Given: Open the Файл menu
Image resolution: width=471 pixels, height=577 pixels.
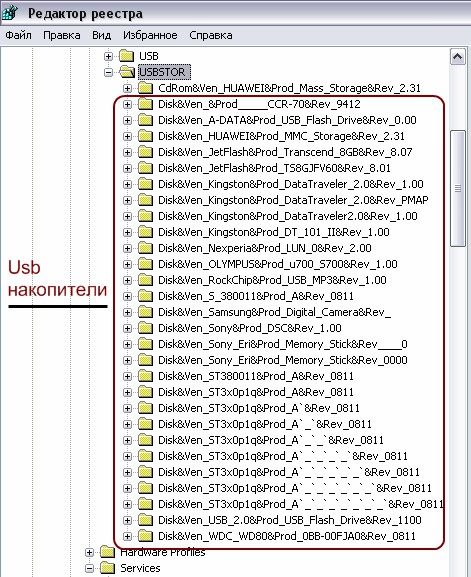Looking at the screenshot, I should [18, 35].
